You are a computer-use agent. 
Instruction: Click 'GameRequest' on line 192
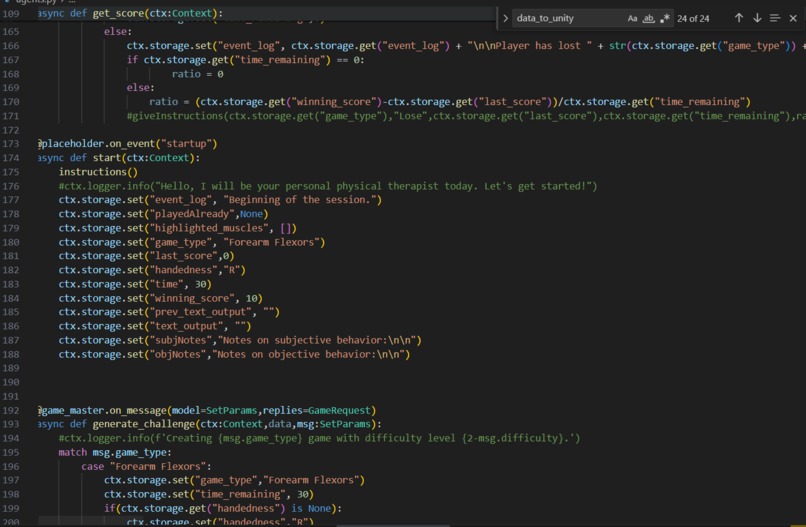point(340,410)
